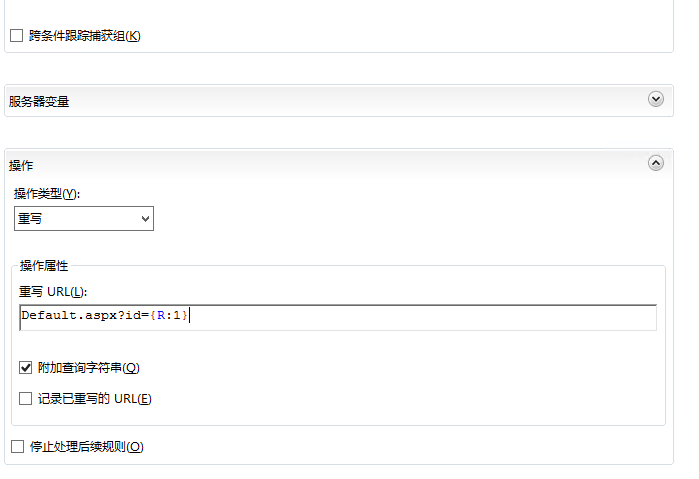Screen dimensions: 699x479
Task: Click the 附加查询字符串(Q) label text
Action: (89, 368)
